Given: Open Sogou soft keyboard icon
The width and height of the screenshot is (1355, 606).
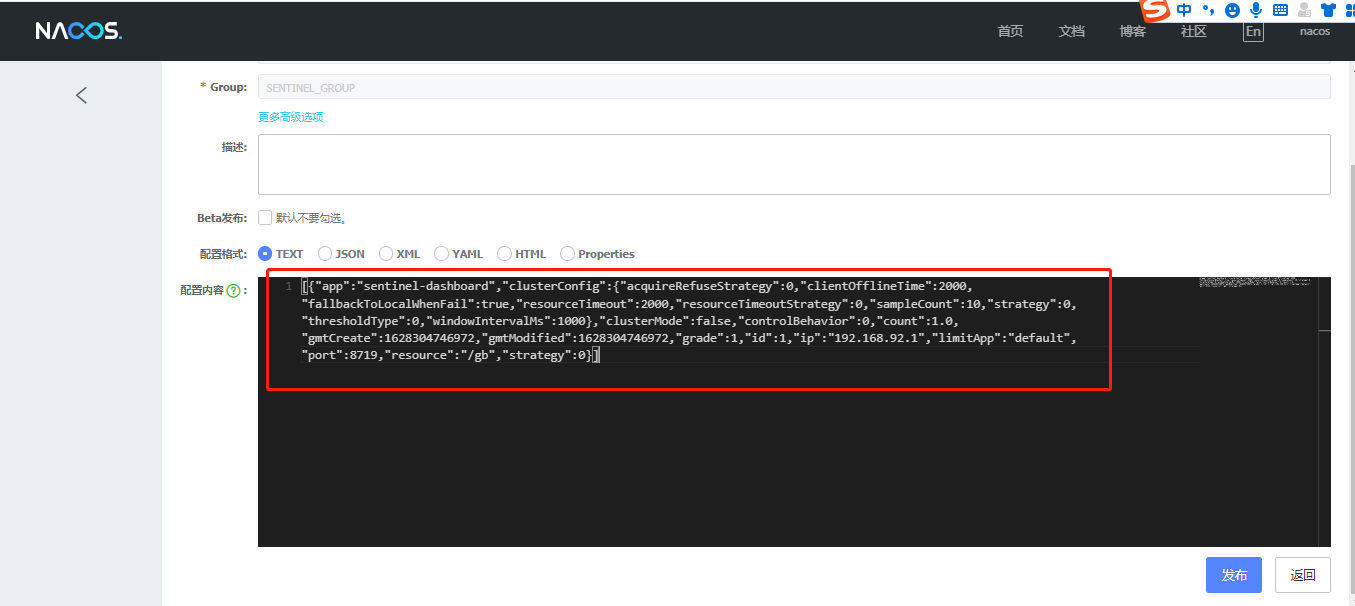Looking at the screenshot, I should click(1280, 10).
